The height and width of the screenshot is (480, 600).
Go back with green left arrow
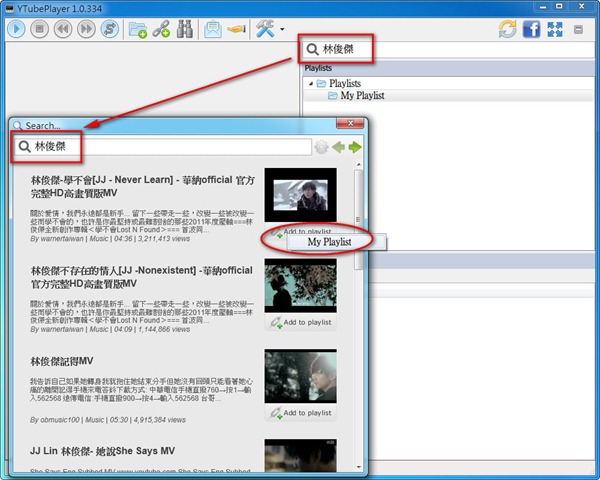(x=338, y=147)
